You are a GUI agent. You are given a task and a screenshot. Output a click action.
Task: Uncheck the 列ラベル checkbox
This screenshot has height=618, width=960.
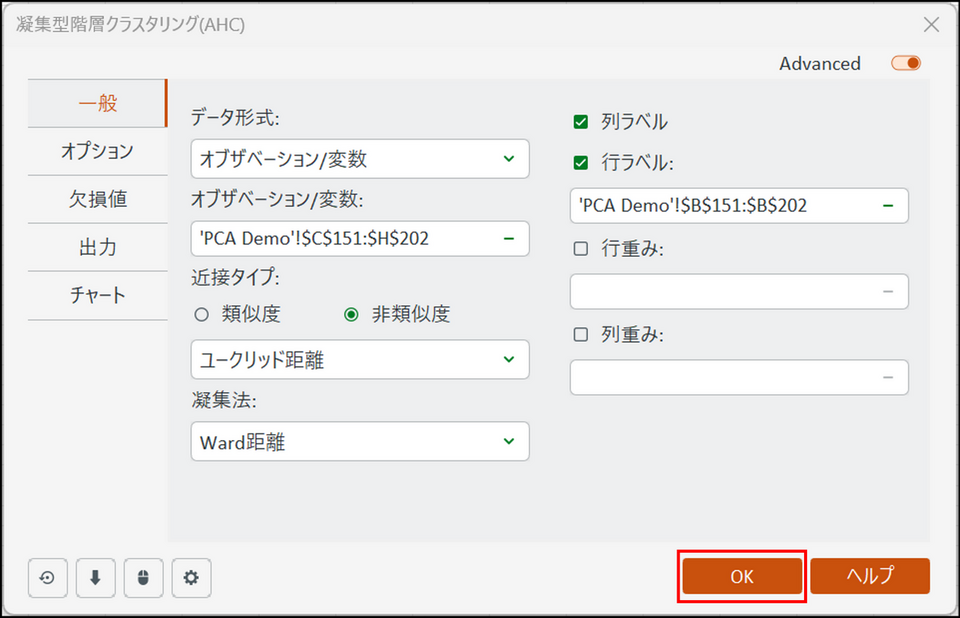coord(580,122)
